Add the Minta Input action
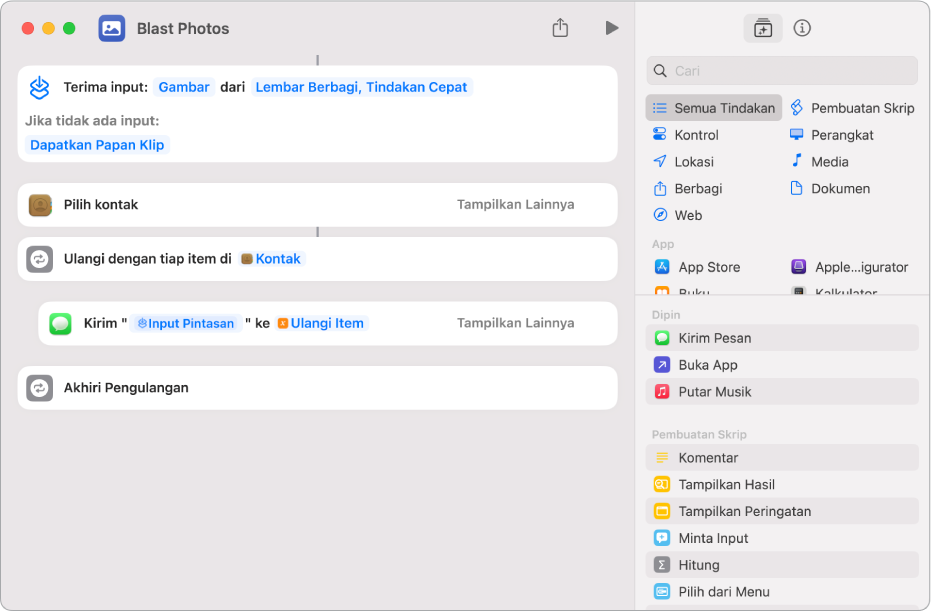The image size is (931, 612). [782, 538]
